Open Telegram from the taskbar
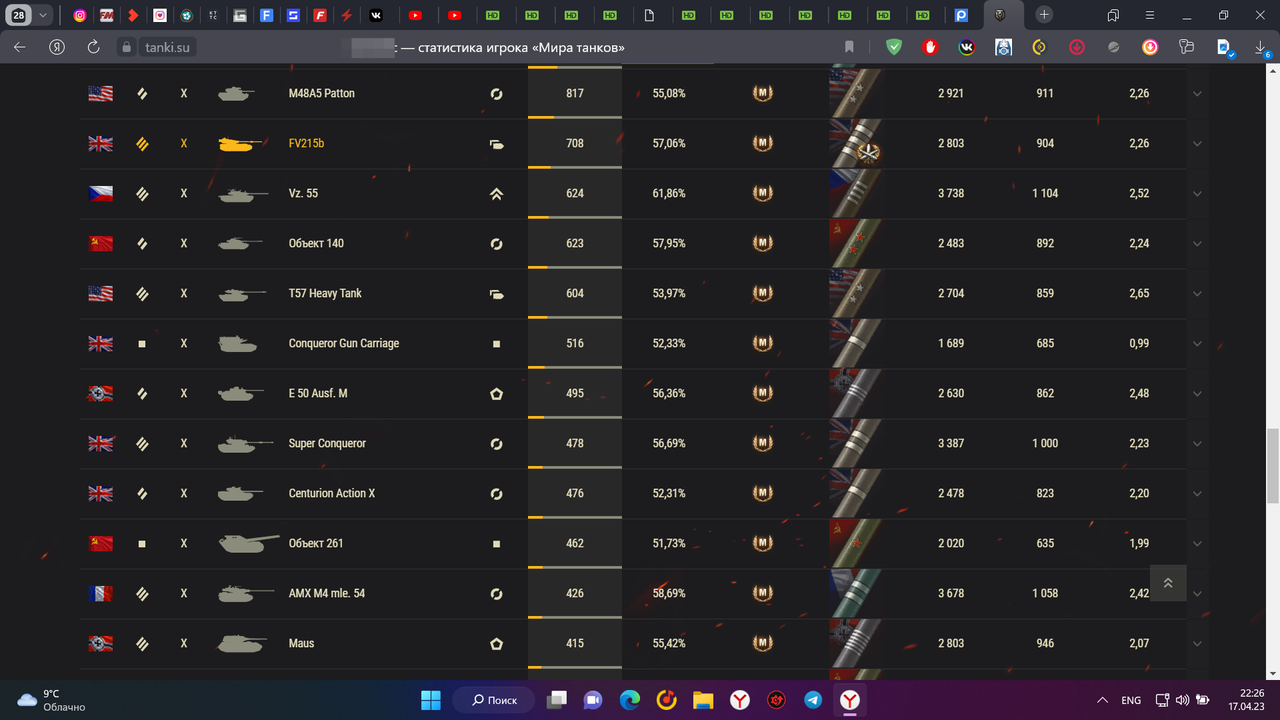This screenshot has width=1280, height=720. click(813, 700)
